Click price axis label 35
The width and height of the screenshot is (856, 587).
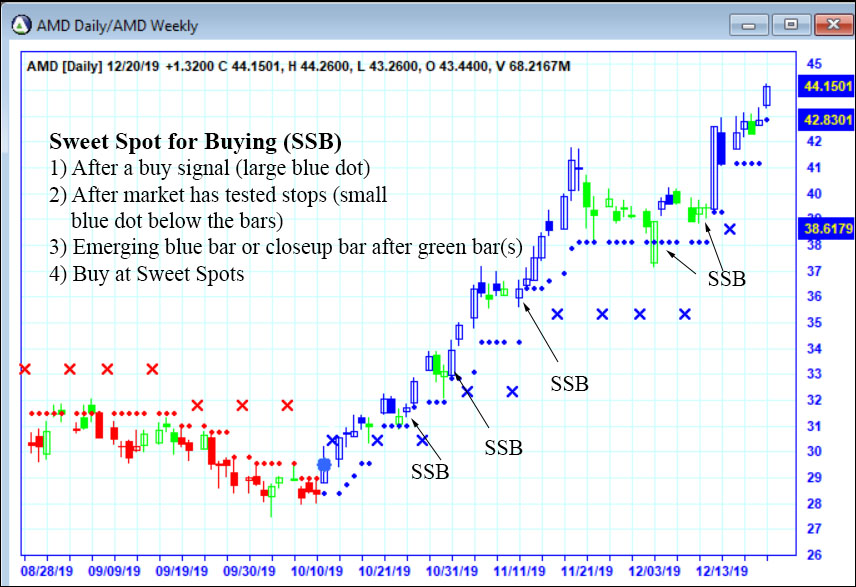[814, 322]
